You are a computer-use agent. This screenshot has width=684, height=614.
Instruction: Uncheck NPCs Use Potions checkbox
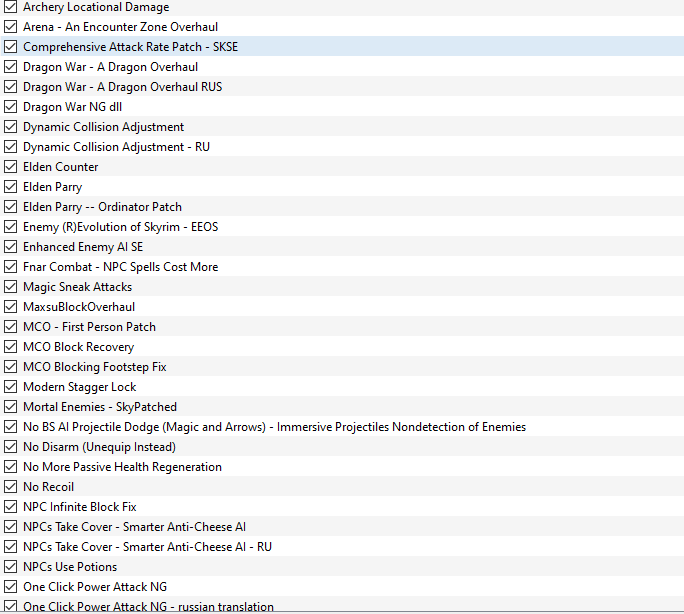[10, 566]
